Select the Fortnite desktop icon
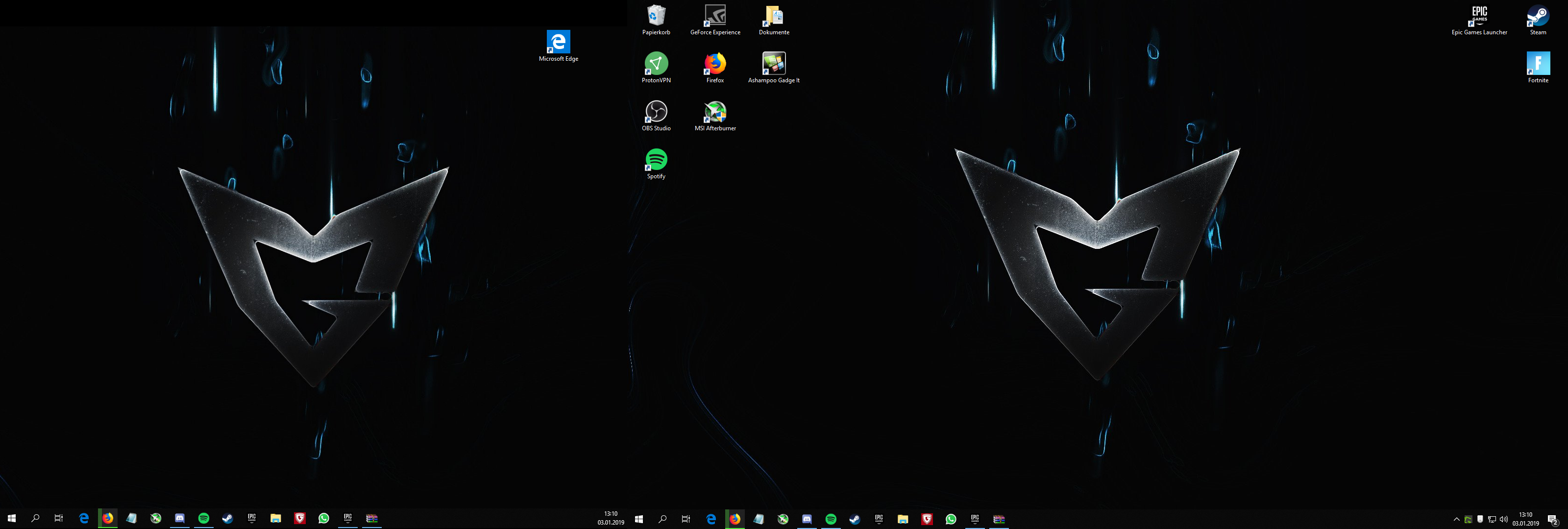Screen dimensions: 1568x529 (1538, 66)
